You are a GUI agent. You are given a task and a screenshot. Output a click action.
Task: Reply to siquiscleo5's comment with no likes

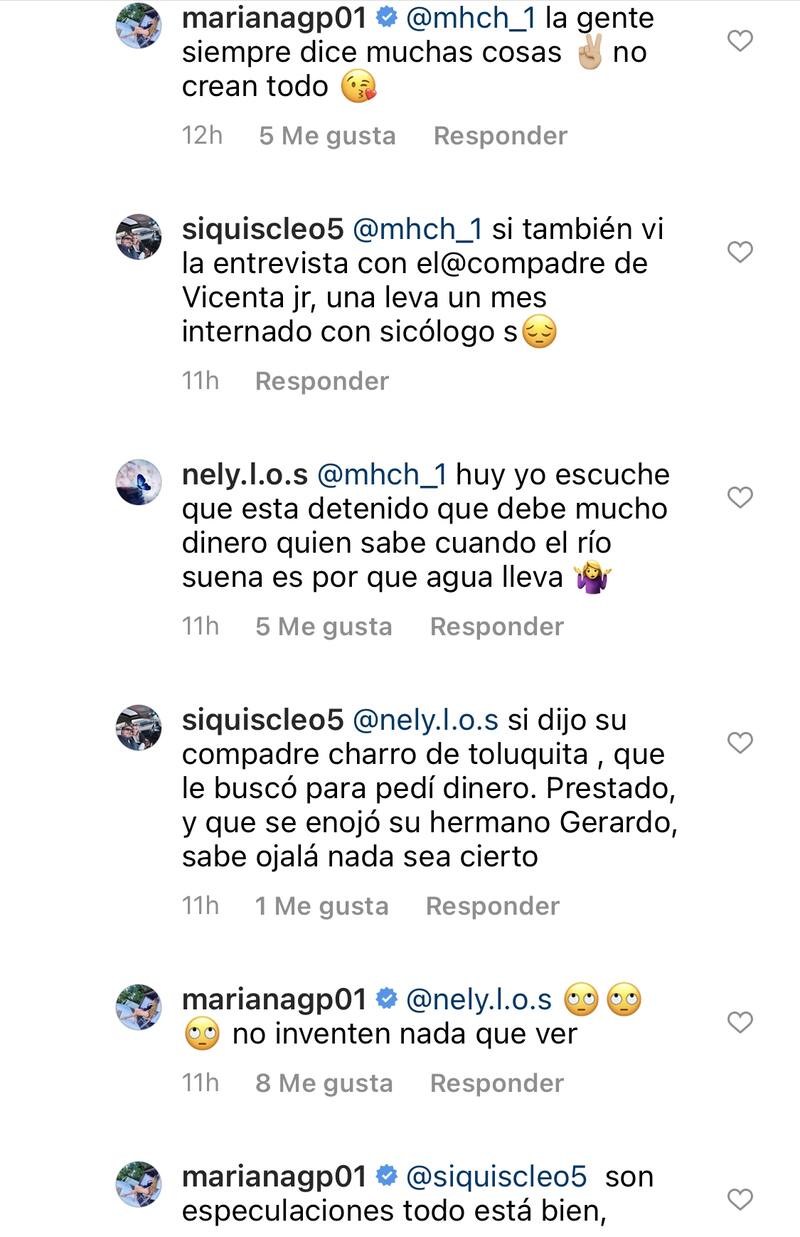click(322, 381)
